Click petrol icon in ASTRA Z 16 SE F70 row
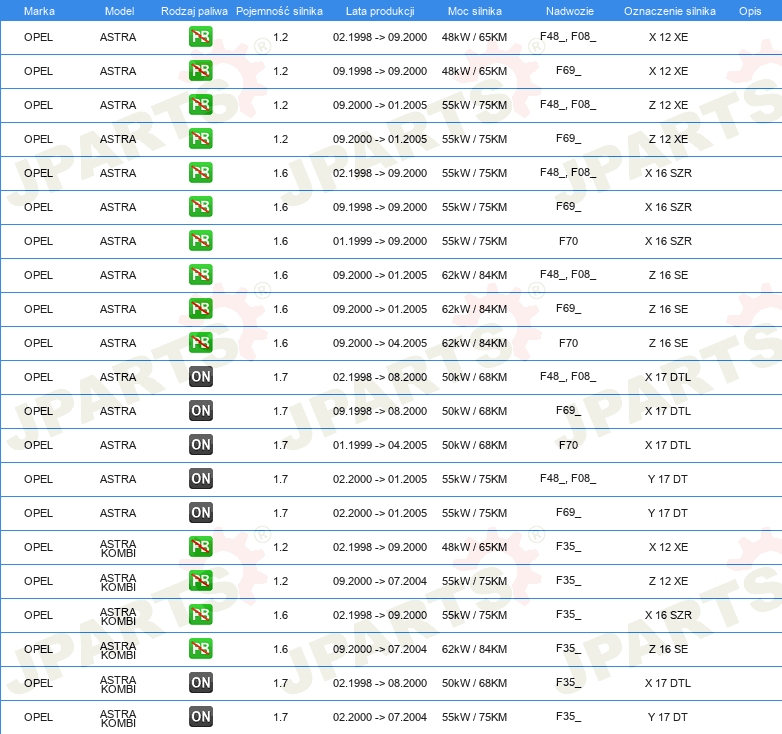The width and height of the screenshot is (782, 734). pos(200,343)
